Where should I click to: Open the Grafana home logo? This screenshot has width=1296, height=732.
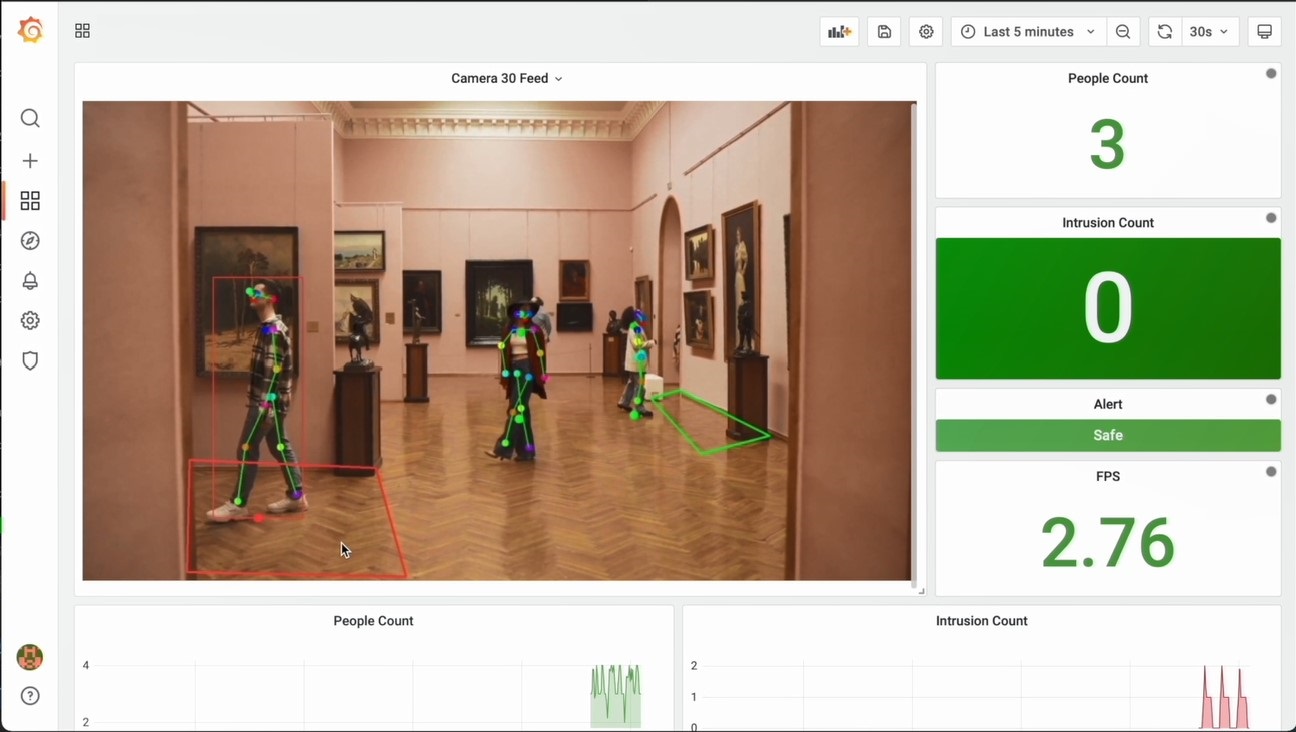(31, 31)
